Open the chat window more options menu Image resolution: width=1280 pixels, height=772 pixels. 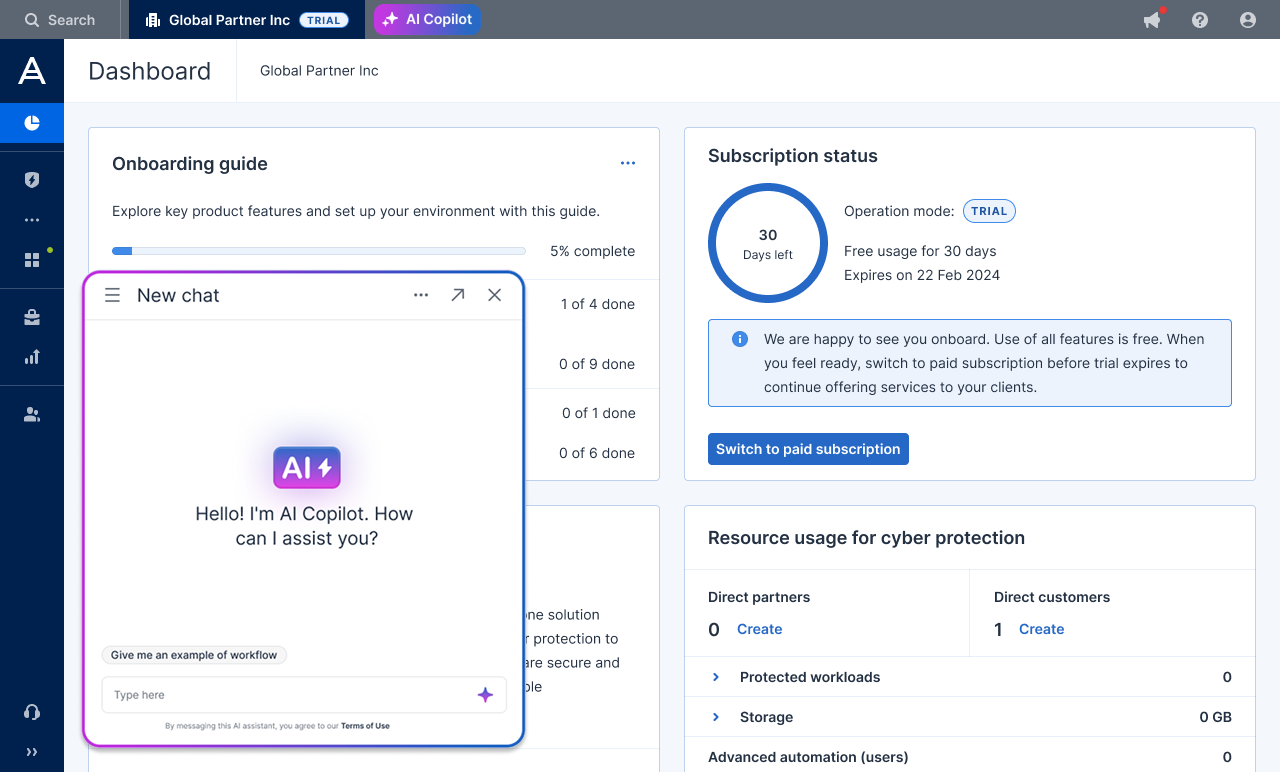click(421, 295)
